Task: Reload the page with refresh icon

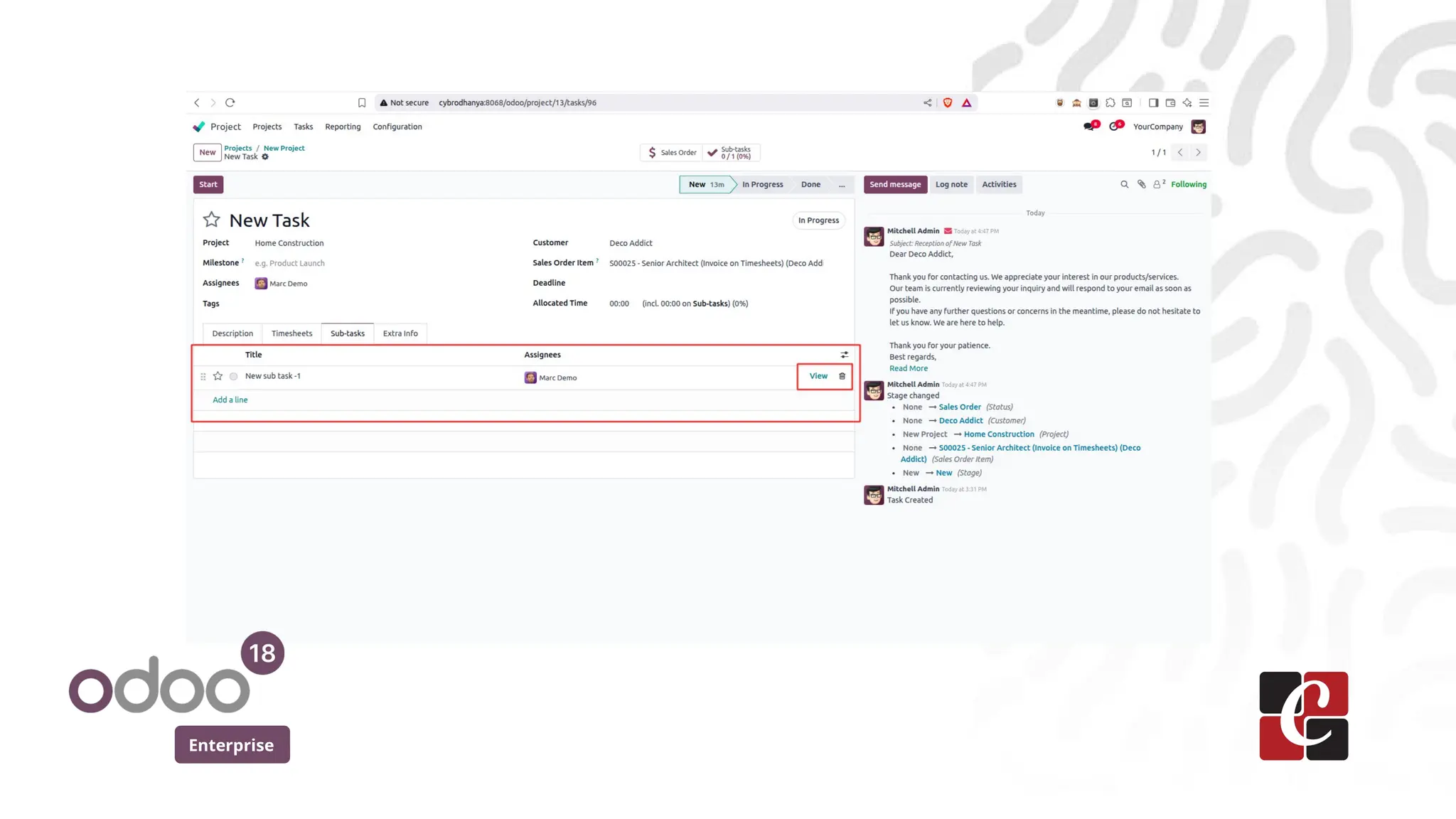Action: pyautogui.click(x=230, y=102)
